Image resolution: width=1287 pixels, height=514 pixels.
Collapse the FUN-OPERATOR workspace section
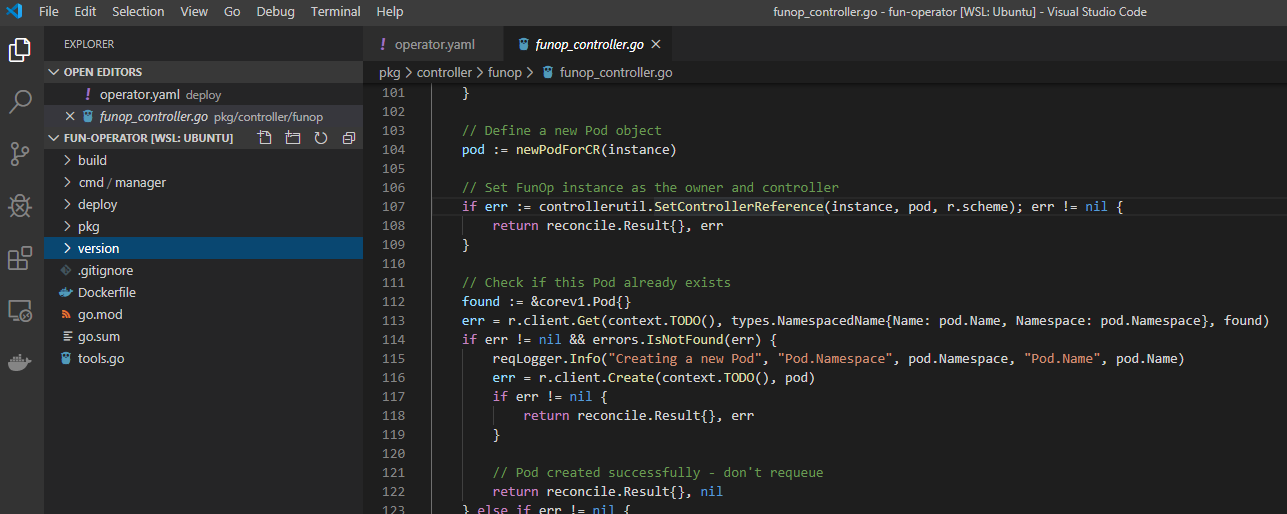tap(148, 138)
